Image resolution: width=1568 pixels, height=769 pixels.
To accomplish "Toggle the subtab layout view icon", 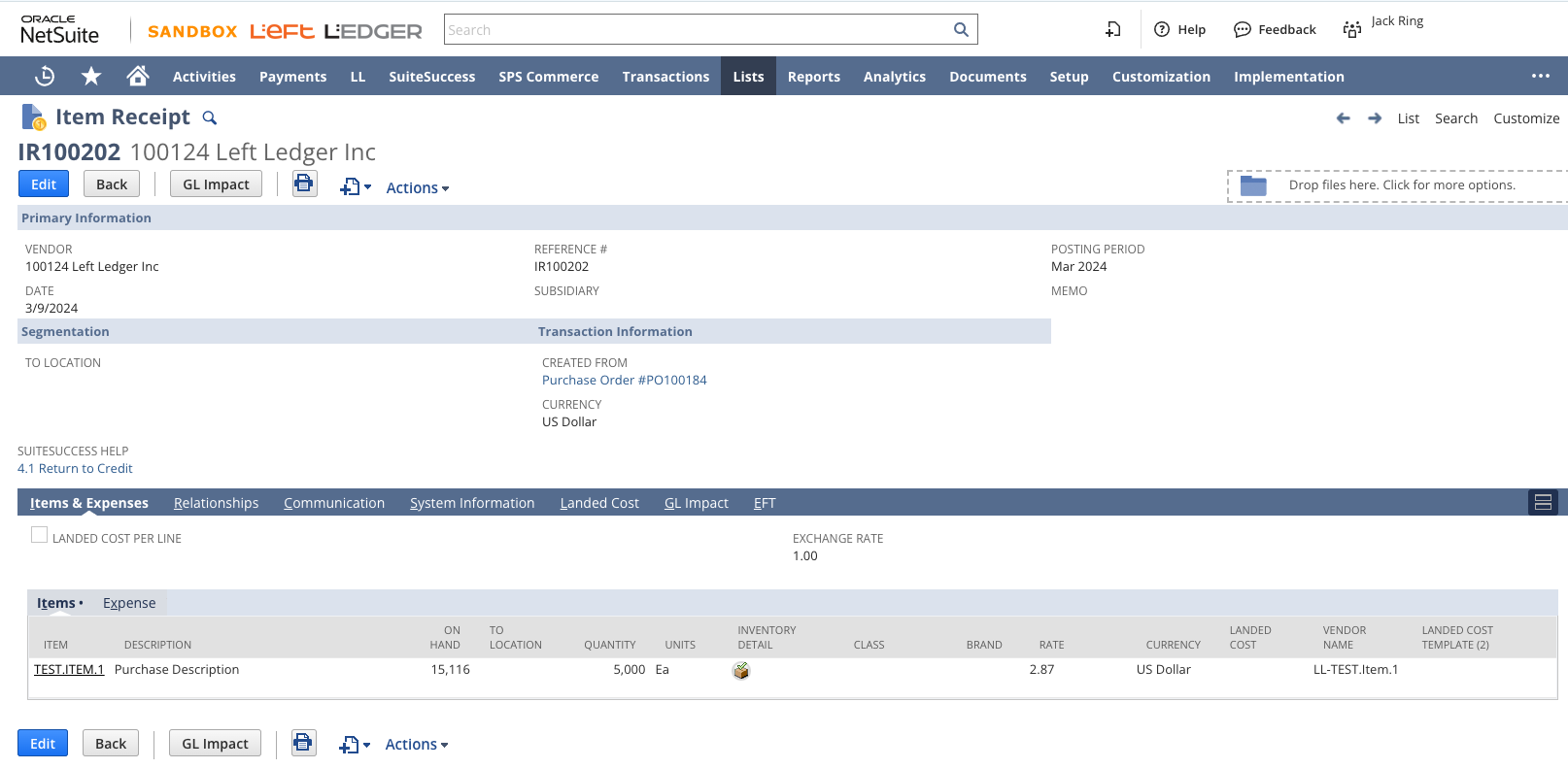I will click(x=1543, y=502).
